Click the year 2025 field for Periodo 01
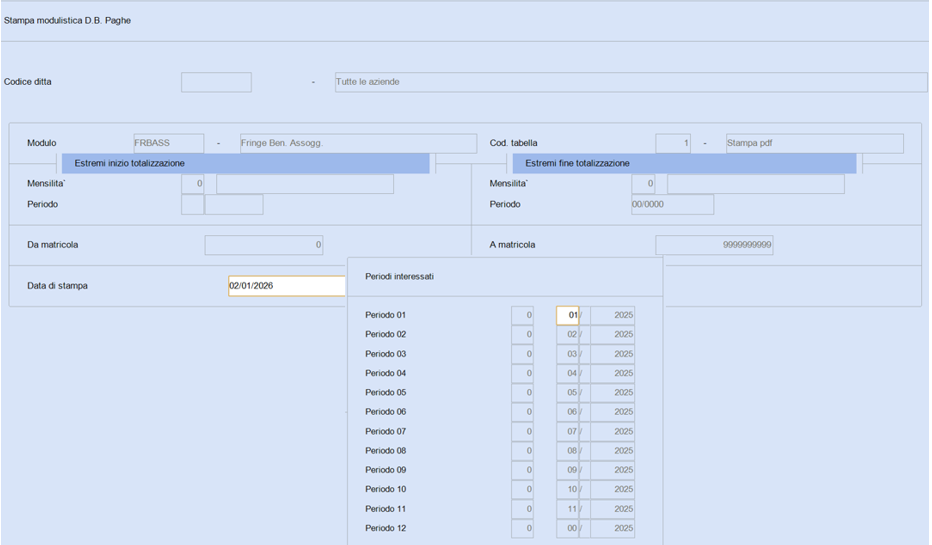Screen dimensions: 932x545 tap(613, 315)
